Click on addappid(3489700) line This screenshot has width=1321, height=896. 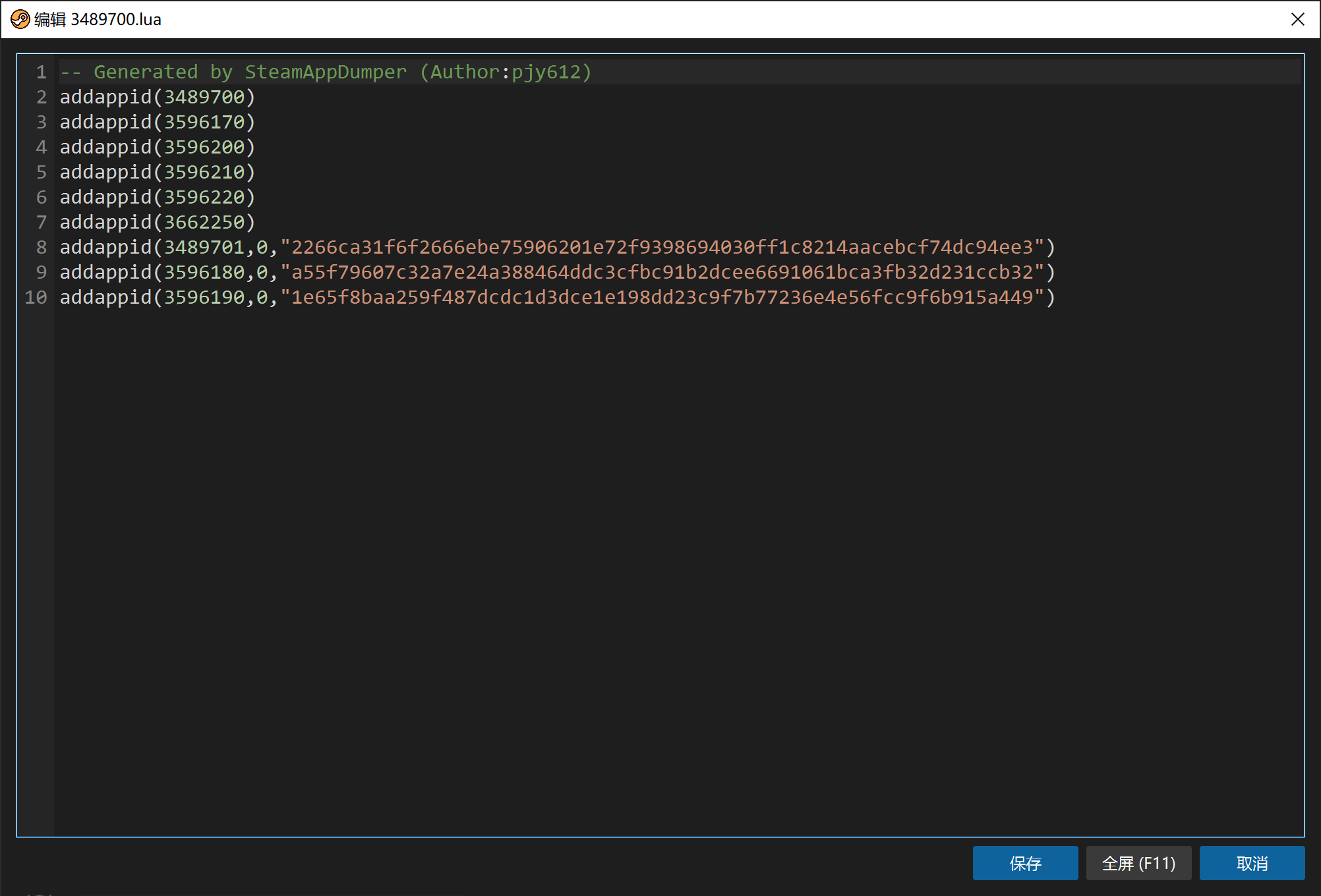pos(157,97)
